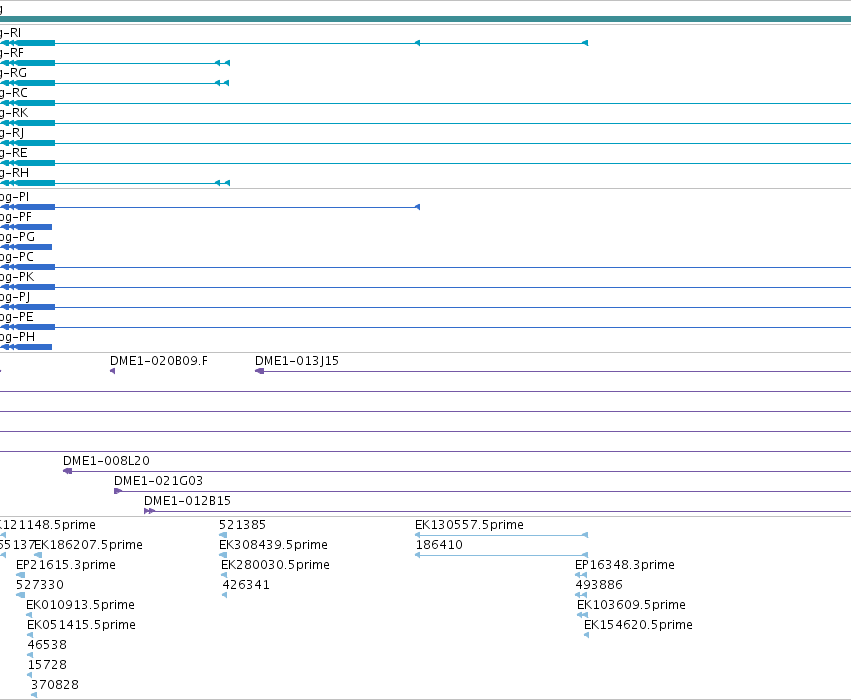The image size is (851, 700).
Task: Click feature label DME1-021G03
Action: click(x=158, y=481)
